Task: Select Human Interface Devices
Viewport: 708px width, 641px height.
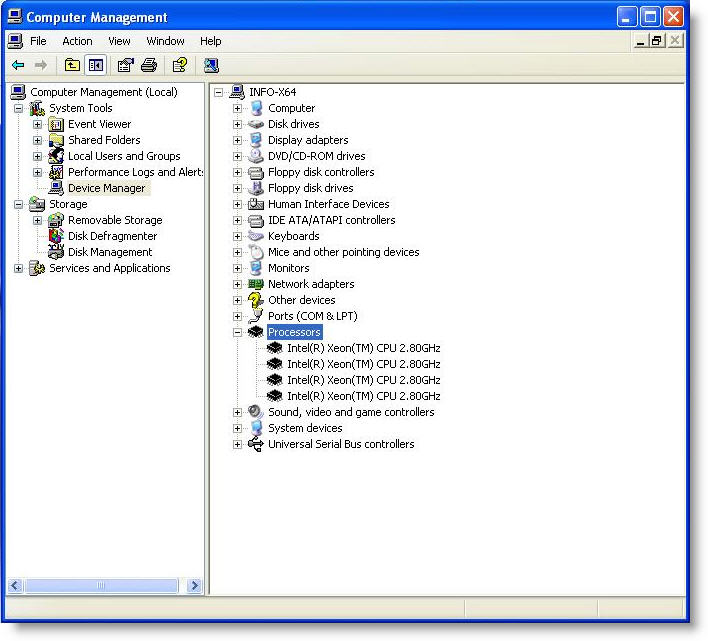Action: coord(328,204)
